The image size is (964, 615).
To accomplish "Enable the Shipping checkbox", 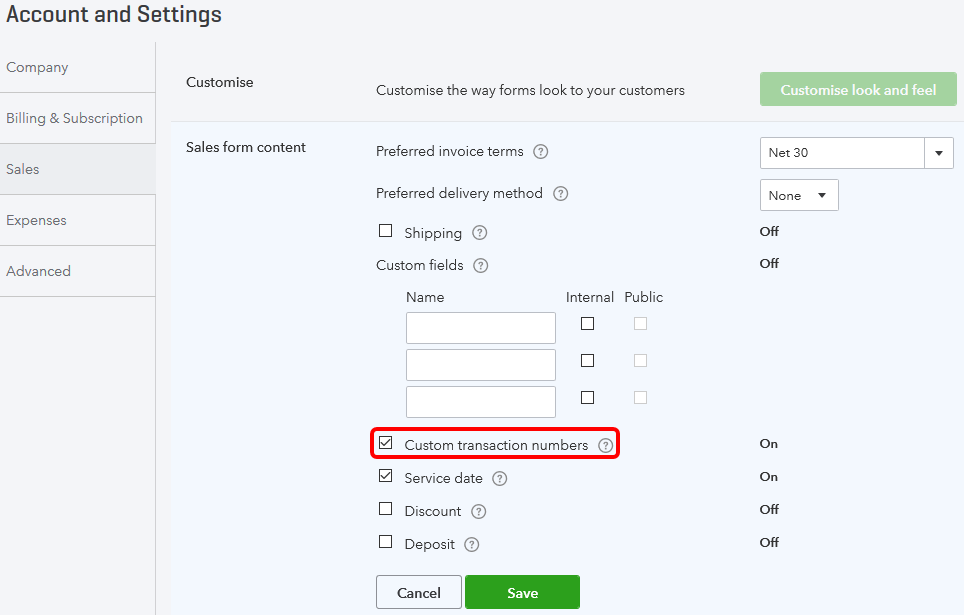I will (386, 231).
